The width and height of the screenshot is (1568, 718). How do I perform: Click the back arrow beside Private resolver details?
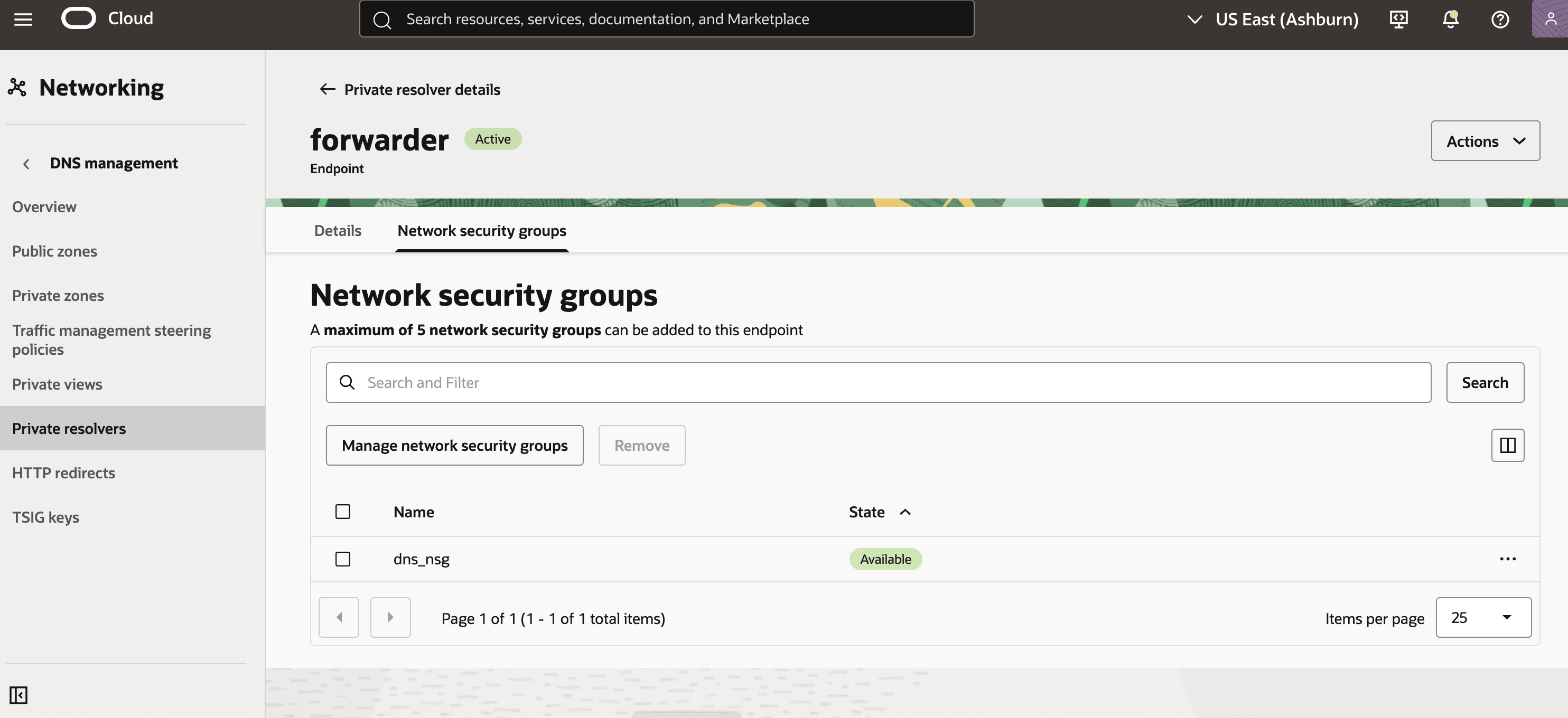(x=327, y=89)
